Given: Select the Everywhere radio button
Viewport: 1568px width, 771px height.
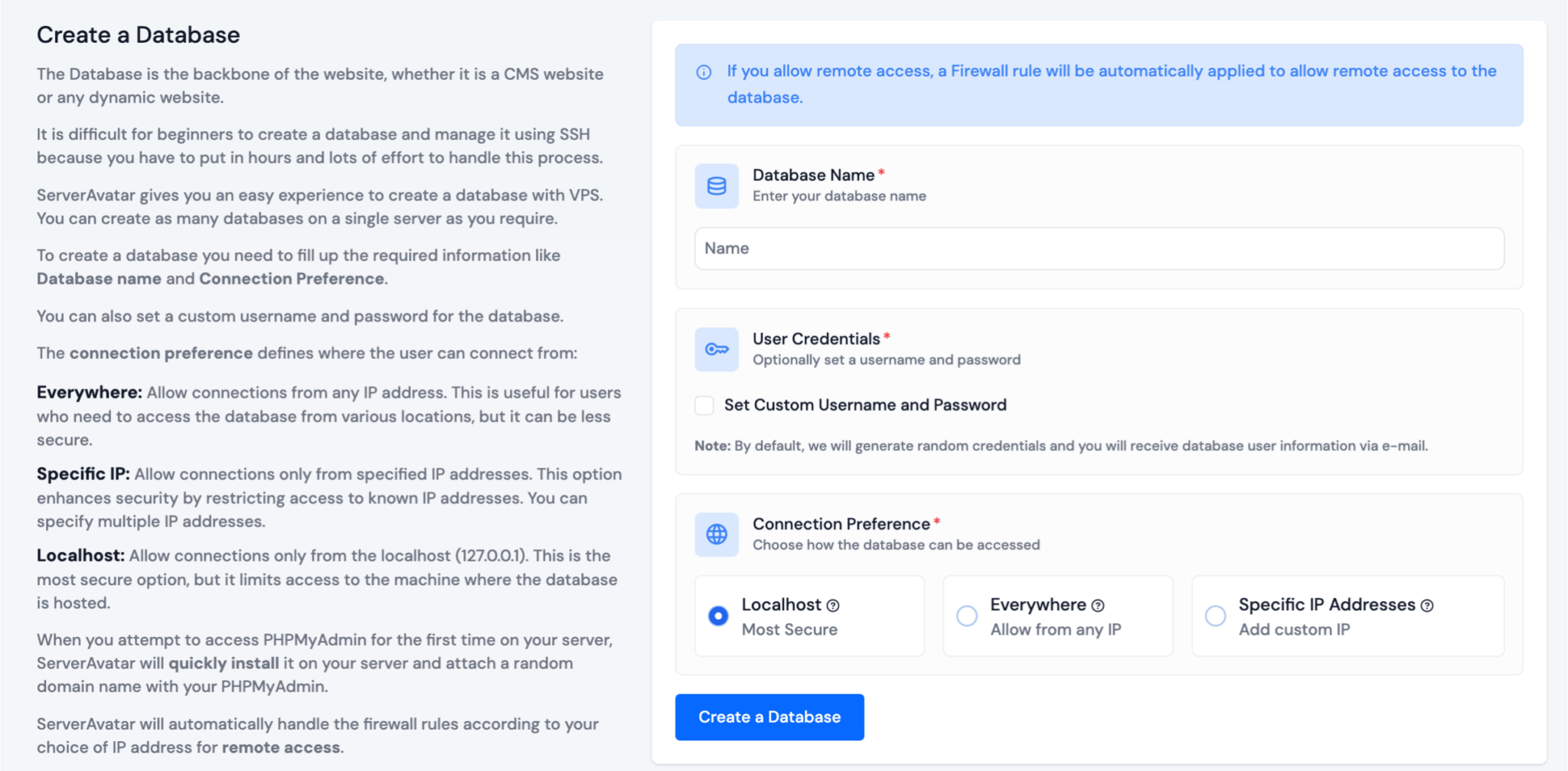Looking at the screenshot, I should pyautogui.click(x=967, y=616).
